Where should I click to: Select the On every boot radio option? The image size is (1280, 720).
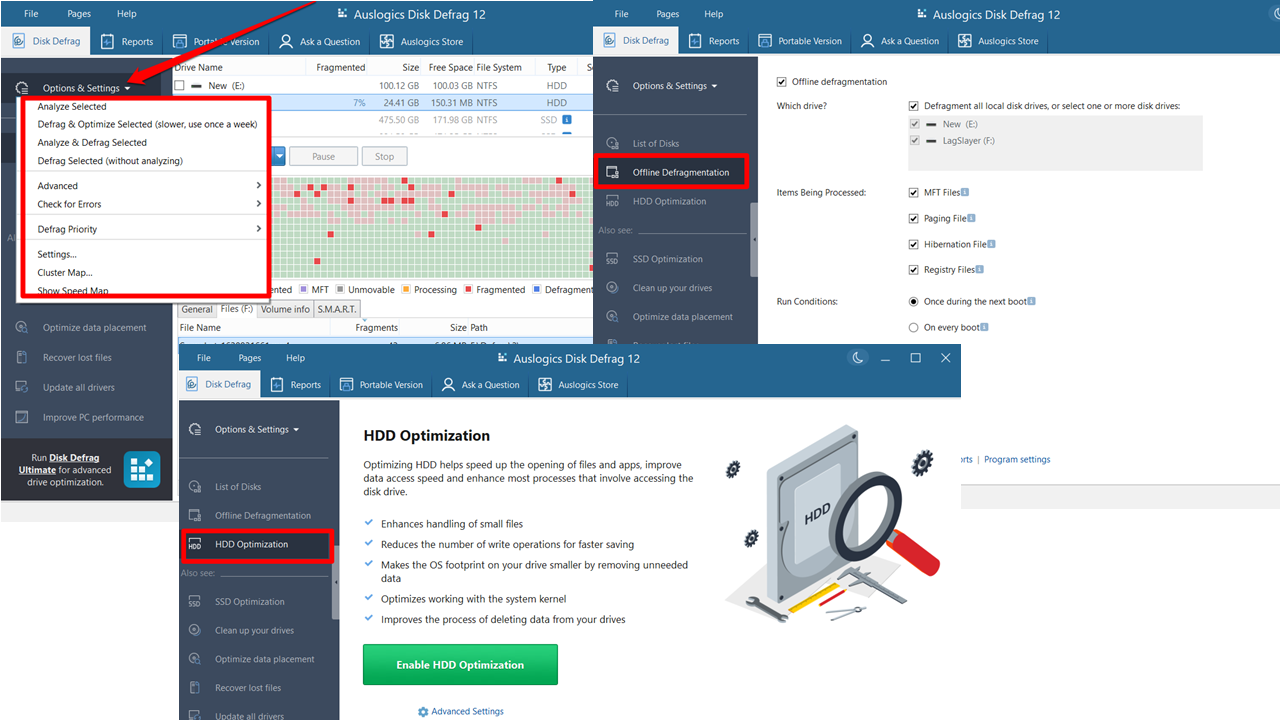click(914, 327)
